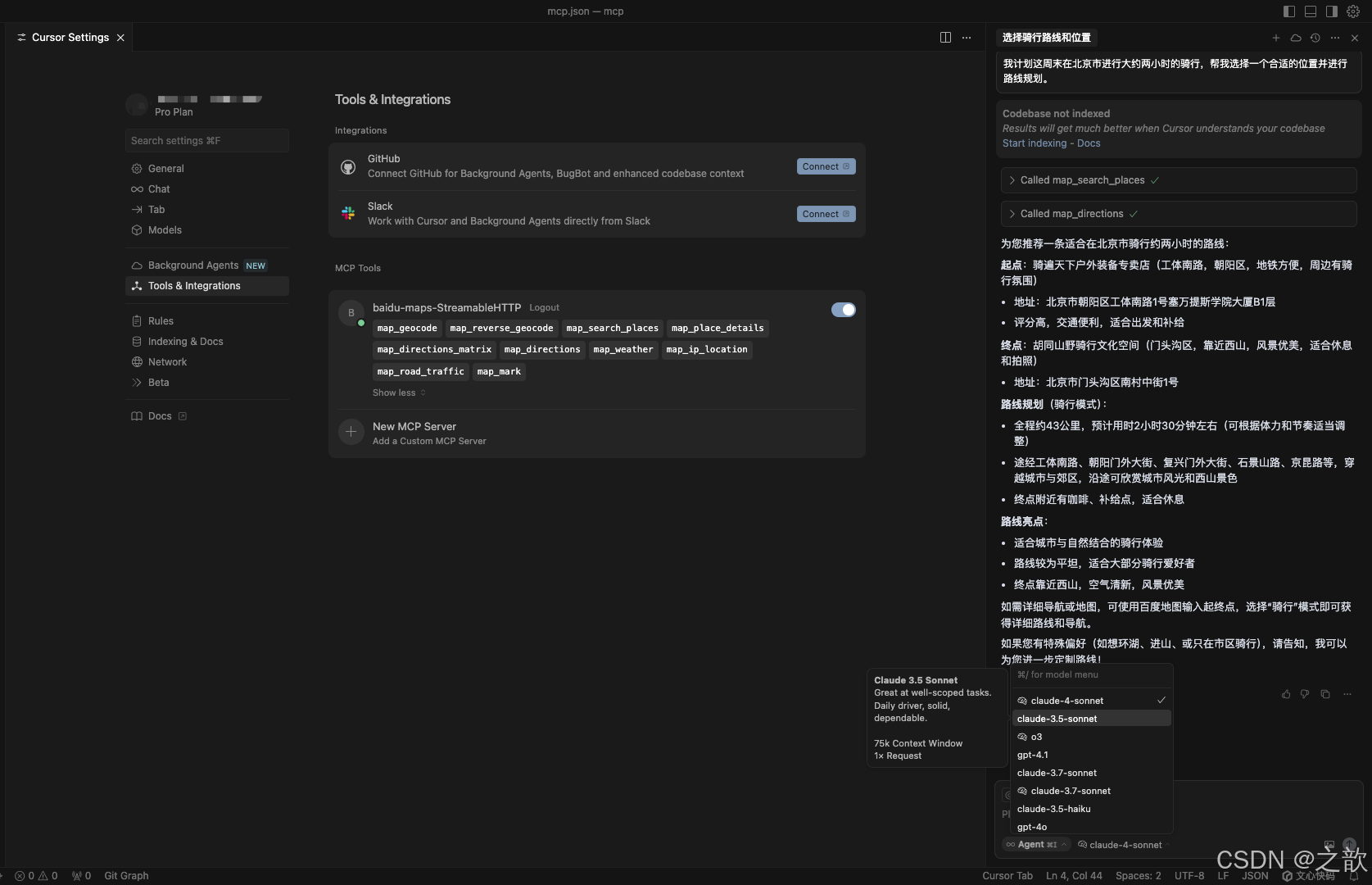This screenshot has width=1372, height=885.
Task: Open notifications bell in status bar
Action: [1354, 876]
